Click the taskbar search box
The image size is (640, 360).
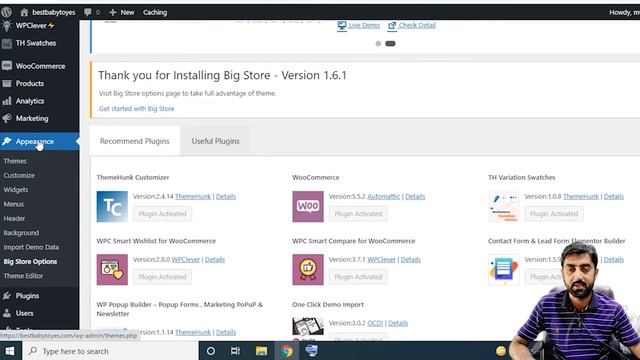110,351
